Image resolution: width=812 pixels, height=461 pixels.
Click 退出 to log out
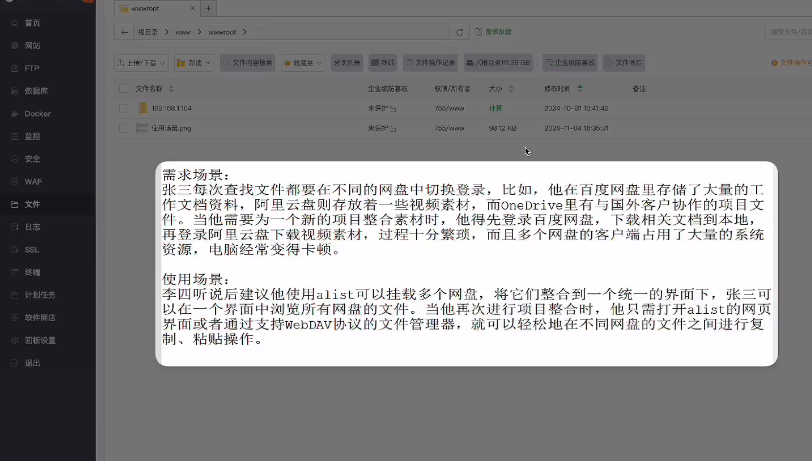[32, 363]
